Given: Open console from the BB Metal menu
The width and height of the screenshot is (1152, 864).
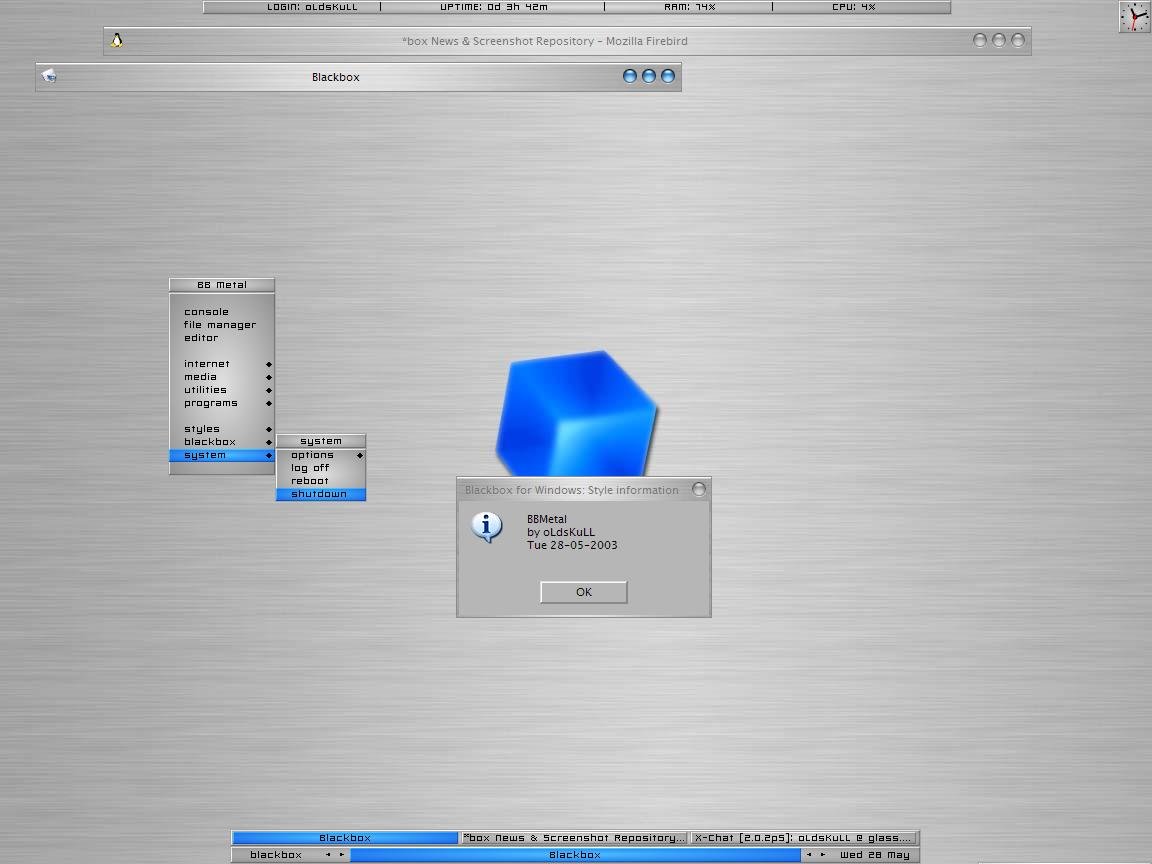Looking at the screenshot, I should 222,312.
